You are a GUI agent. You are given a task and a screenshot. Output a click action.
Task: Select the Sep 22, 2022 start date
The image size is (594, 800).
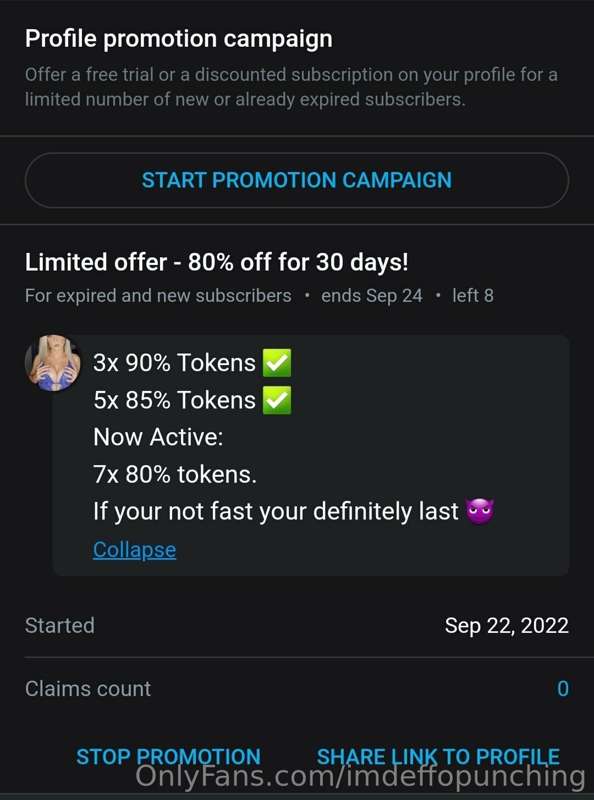click(507, 626)
